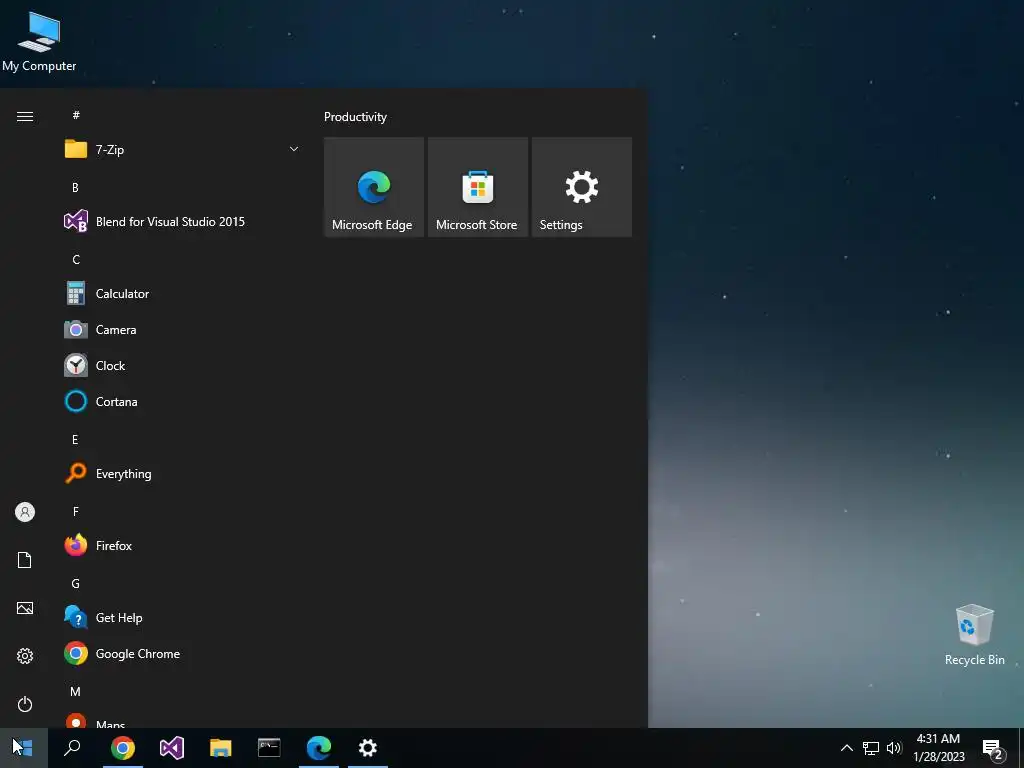Viewport: 1024px width, 768px height.
Task: Open File Explorer from the taskbar
Action: (221, 748)
